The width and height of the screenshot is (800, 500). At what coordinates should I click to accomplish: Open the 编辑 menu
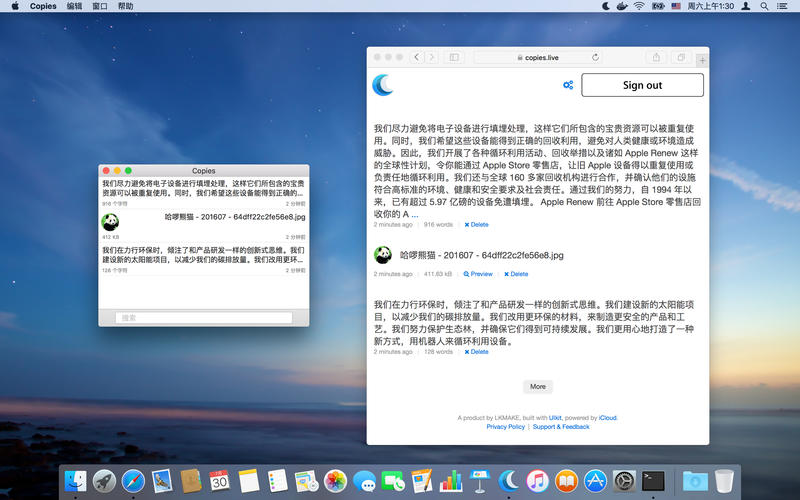click(74, 6)
